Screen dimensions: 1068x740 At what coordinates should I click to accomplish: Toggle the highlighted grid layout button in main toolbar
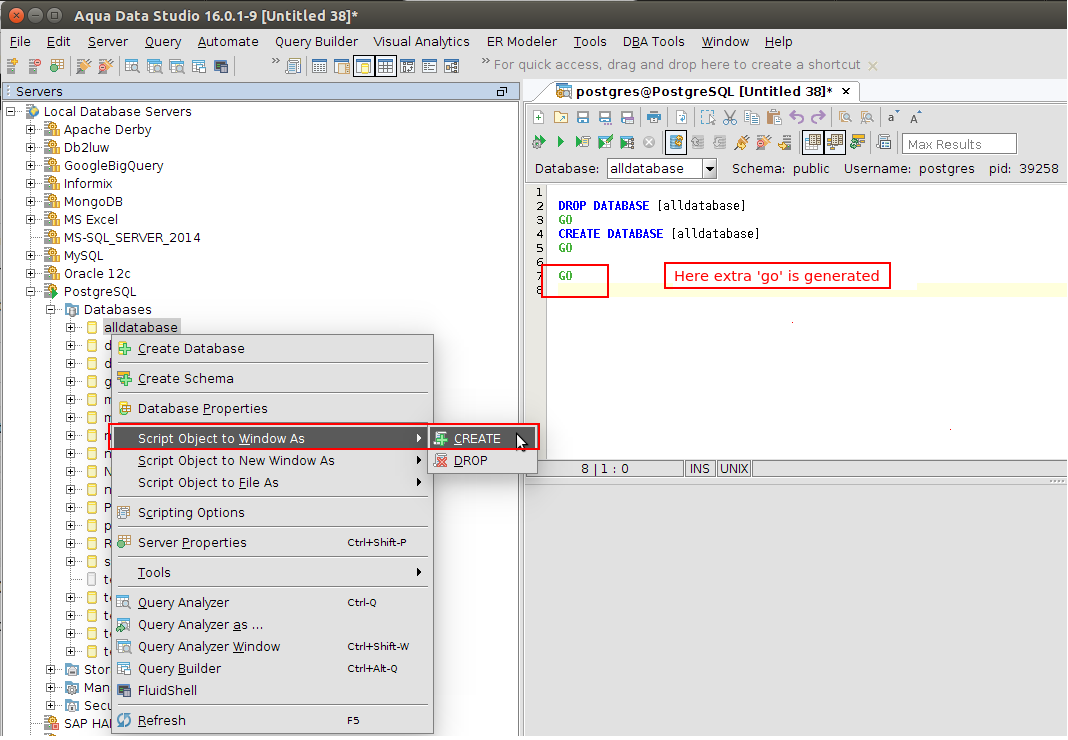[x=386, y=66]
